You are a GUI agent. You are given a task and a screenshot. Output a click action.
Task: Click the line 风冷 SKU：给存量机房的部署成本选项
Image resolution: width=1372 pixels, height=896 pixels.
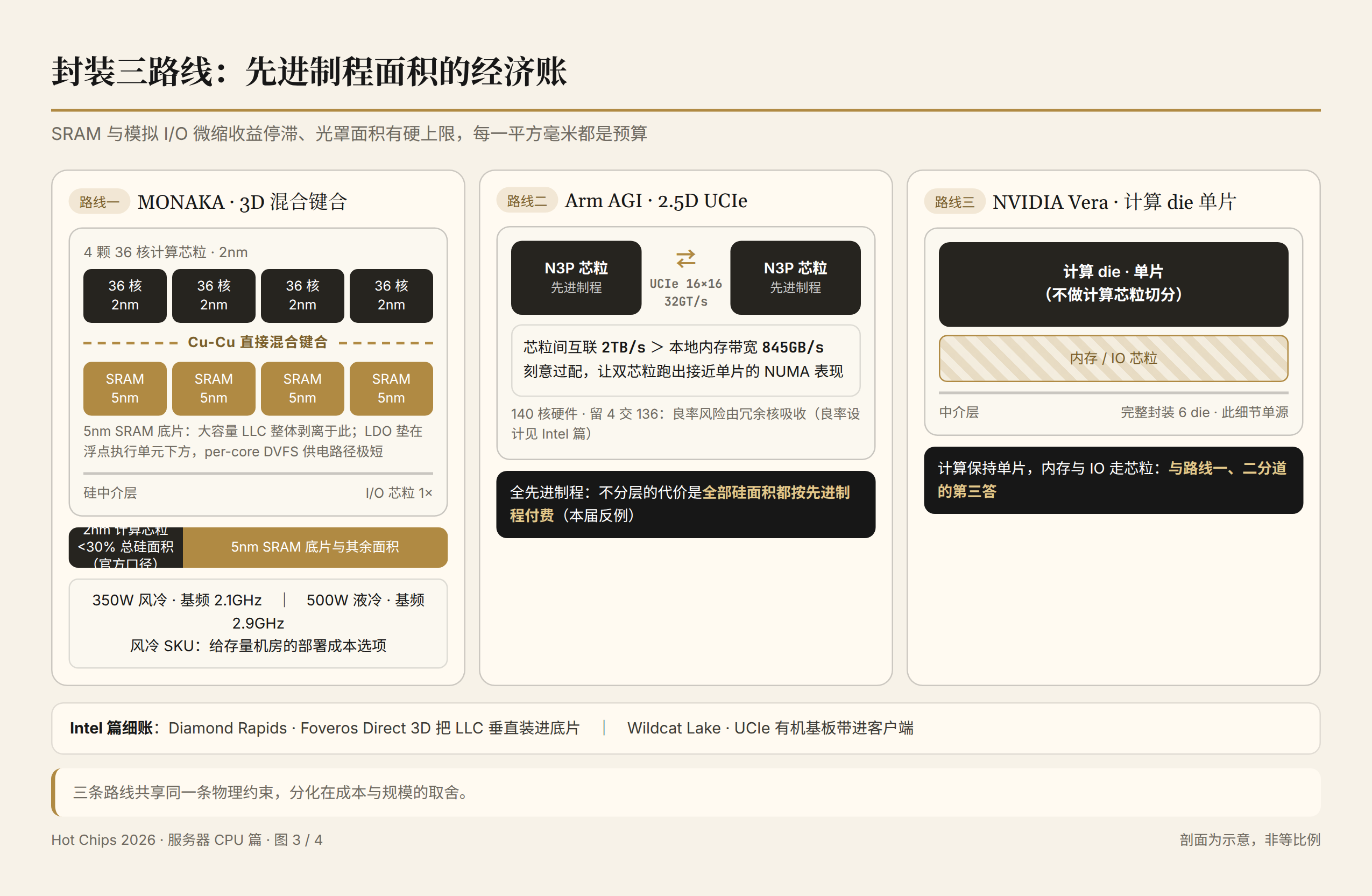258,646
